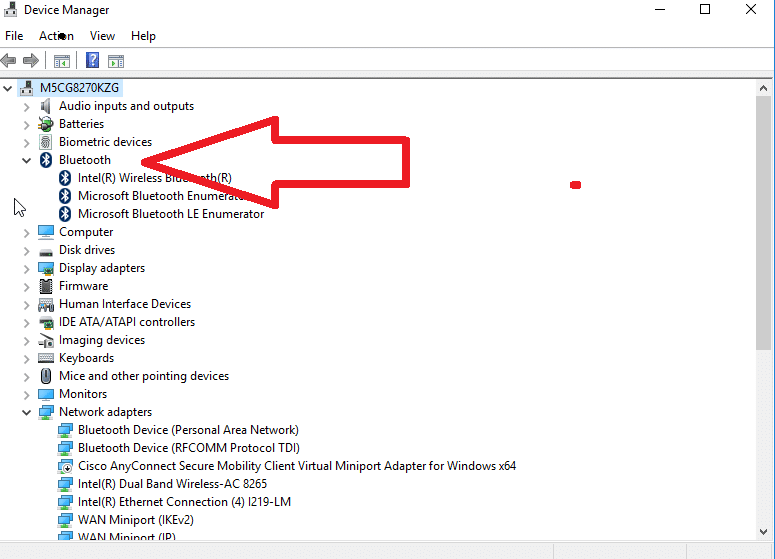The height and width of the screenshot is (559, 775).
Task: Click the Batteries device icon
Action: tap(46, 124)
